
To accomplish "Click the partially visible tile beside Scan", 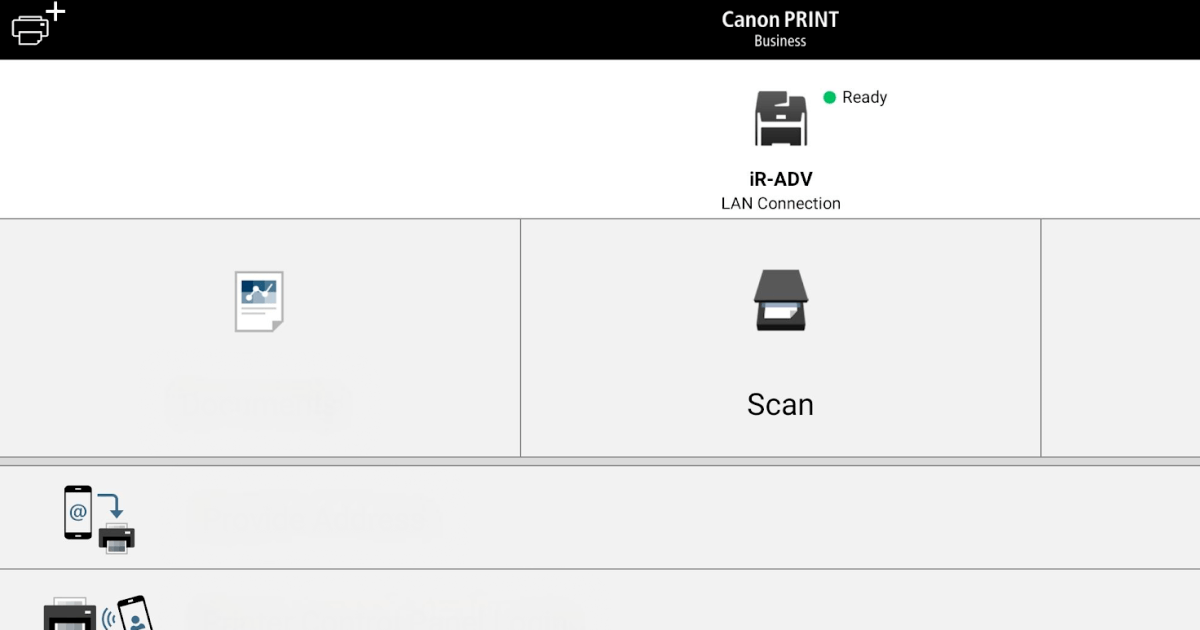I will tap(1120, 337).
